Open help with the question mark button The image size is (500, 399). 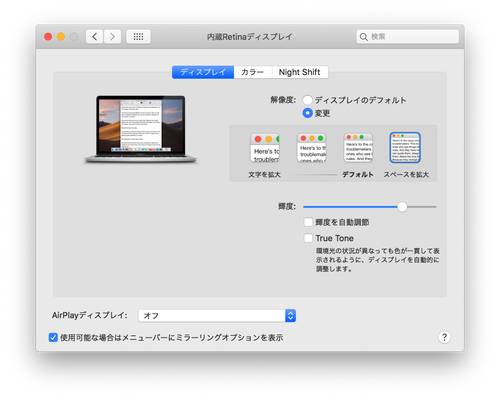(444, 337)
